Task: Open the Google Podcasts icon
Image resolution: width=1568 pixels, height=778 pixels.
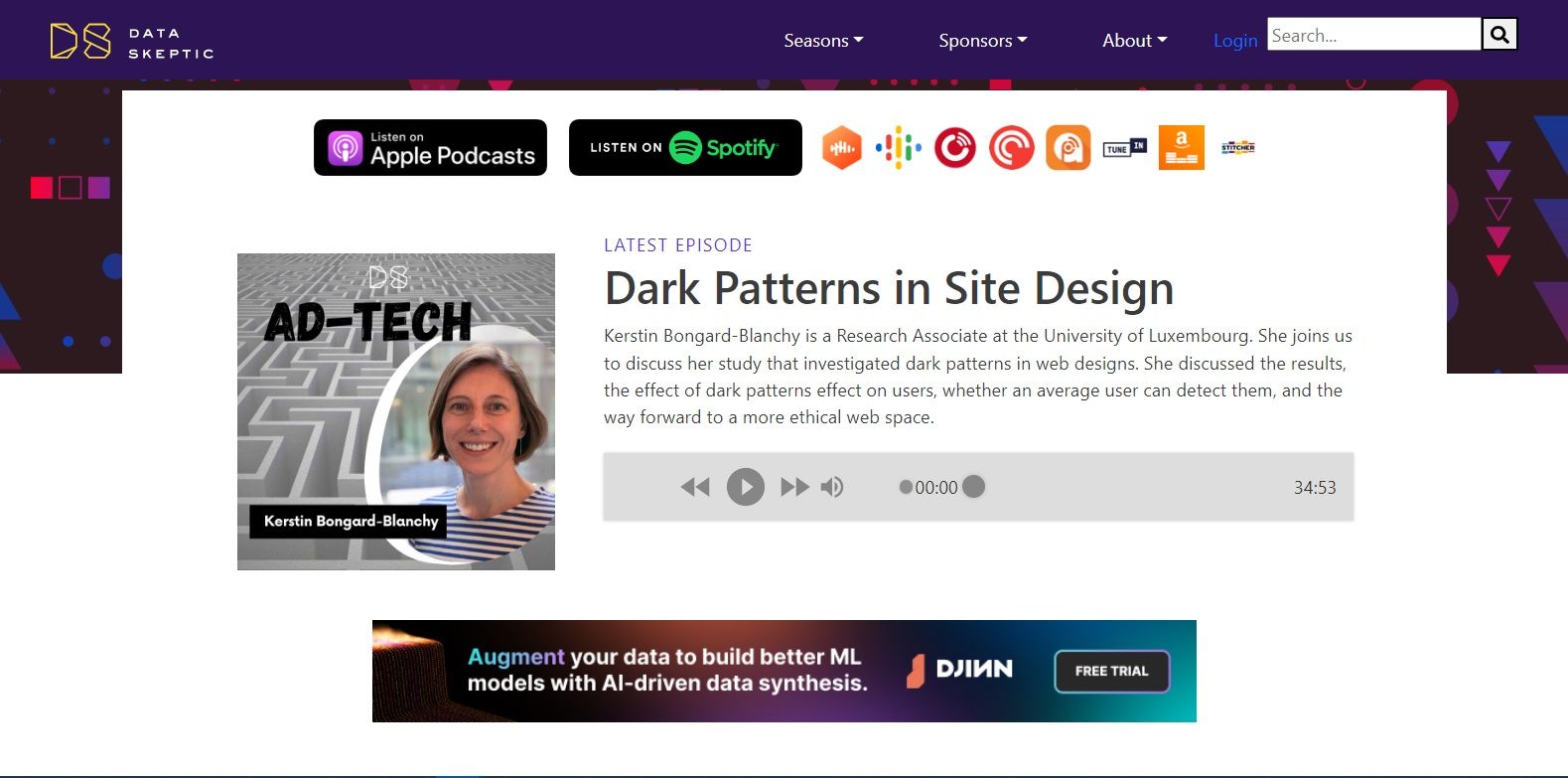Action: point(898,148)
